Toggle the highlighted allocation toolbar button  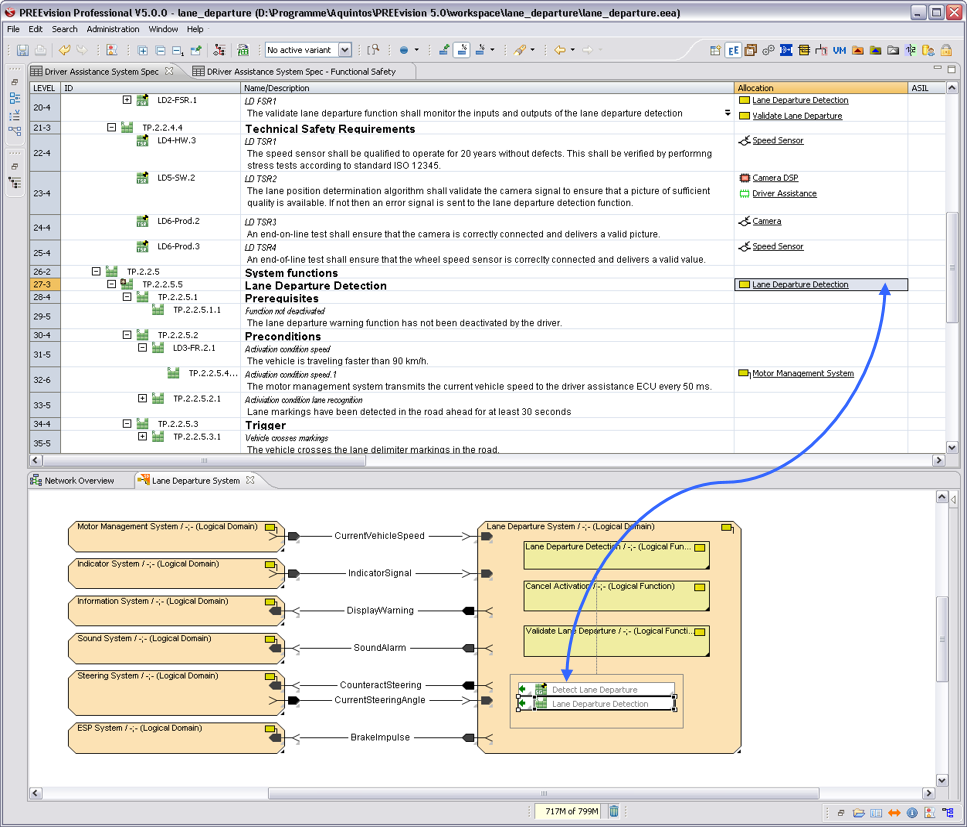[462, 50]
